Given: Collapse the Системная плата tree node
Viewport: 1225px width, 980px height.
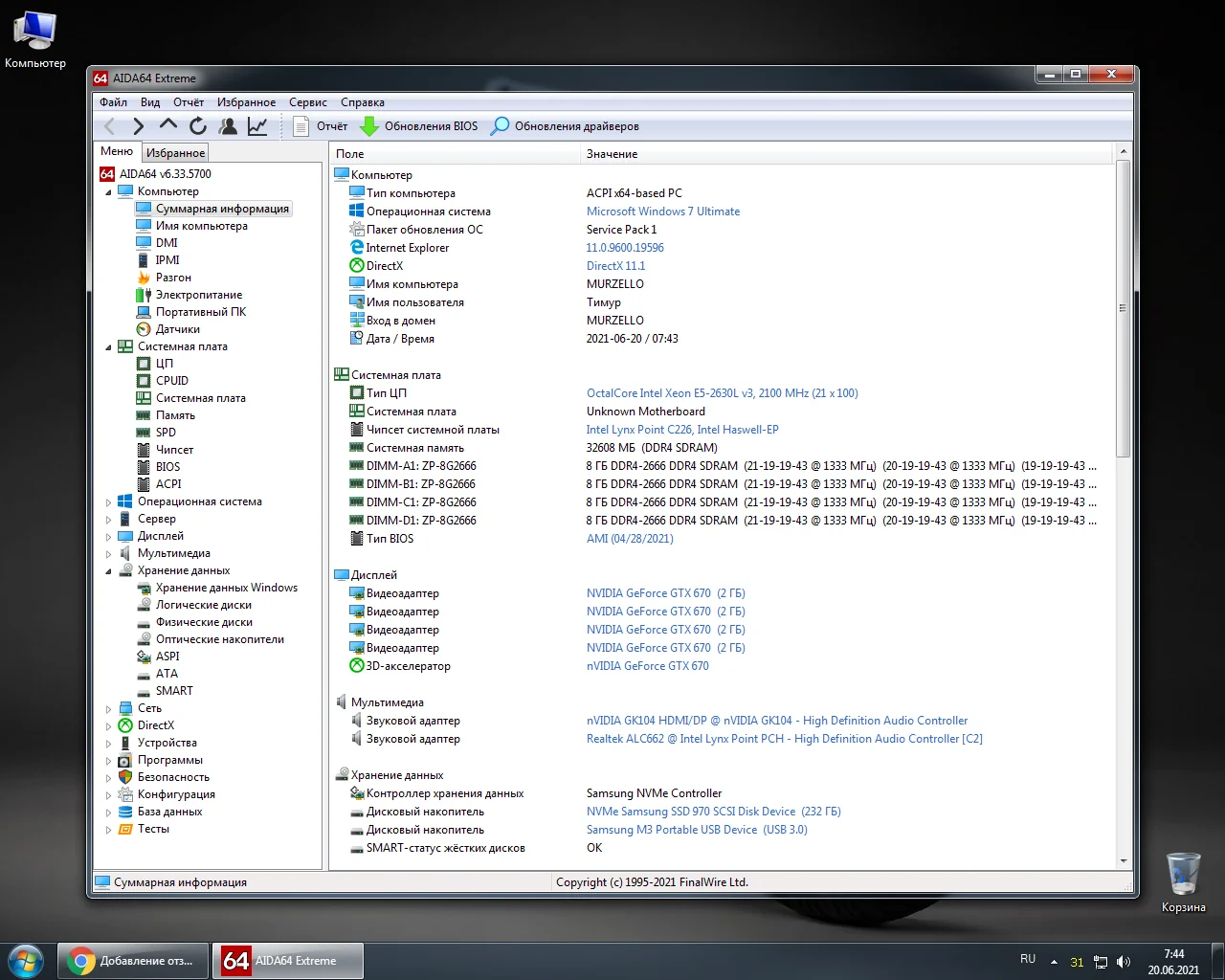Looking at the screenshot, I should click(108, 347).
